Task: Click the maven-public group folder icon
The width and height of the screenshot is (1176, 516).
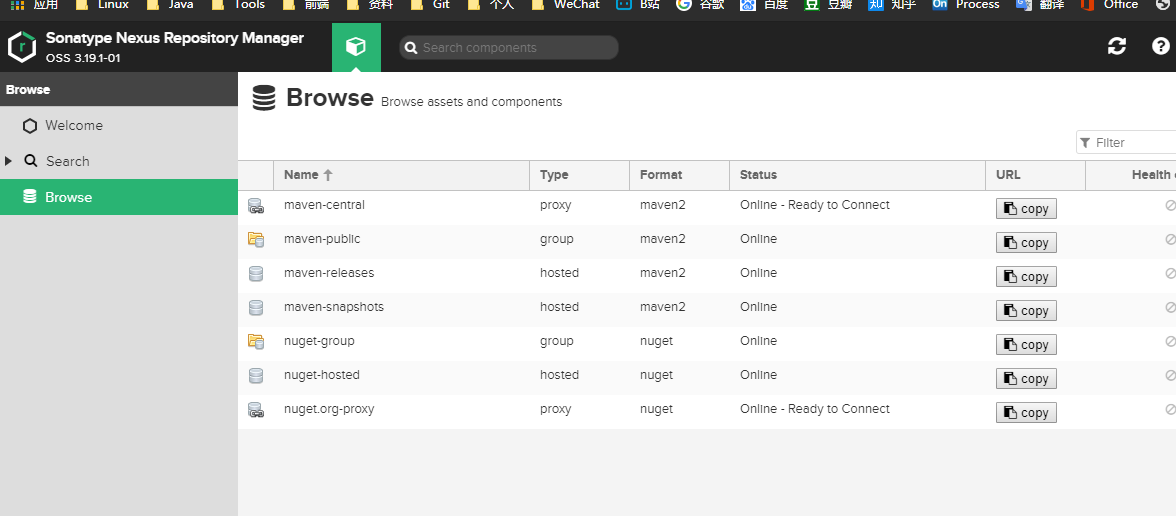Action: click(256, 239)
